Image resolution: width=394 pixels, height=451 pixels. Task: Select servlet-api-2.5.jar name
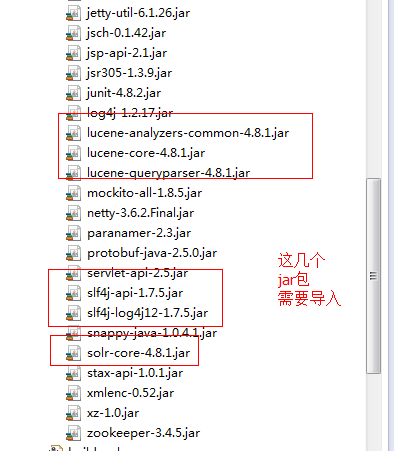pyautogui.click(x=137, y=273)
